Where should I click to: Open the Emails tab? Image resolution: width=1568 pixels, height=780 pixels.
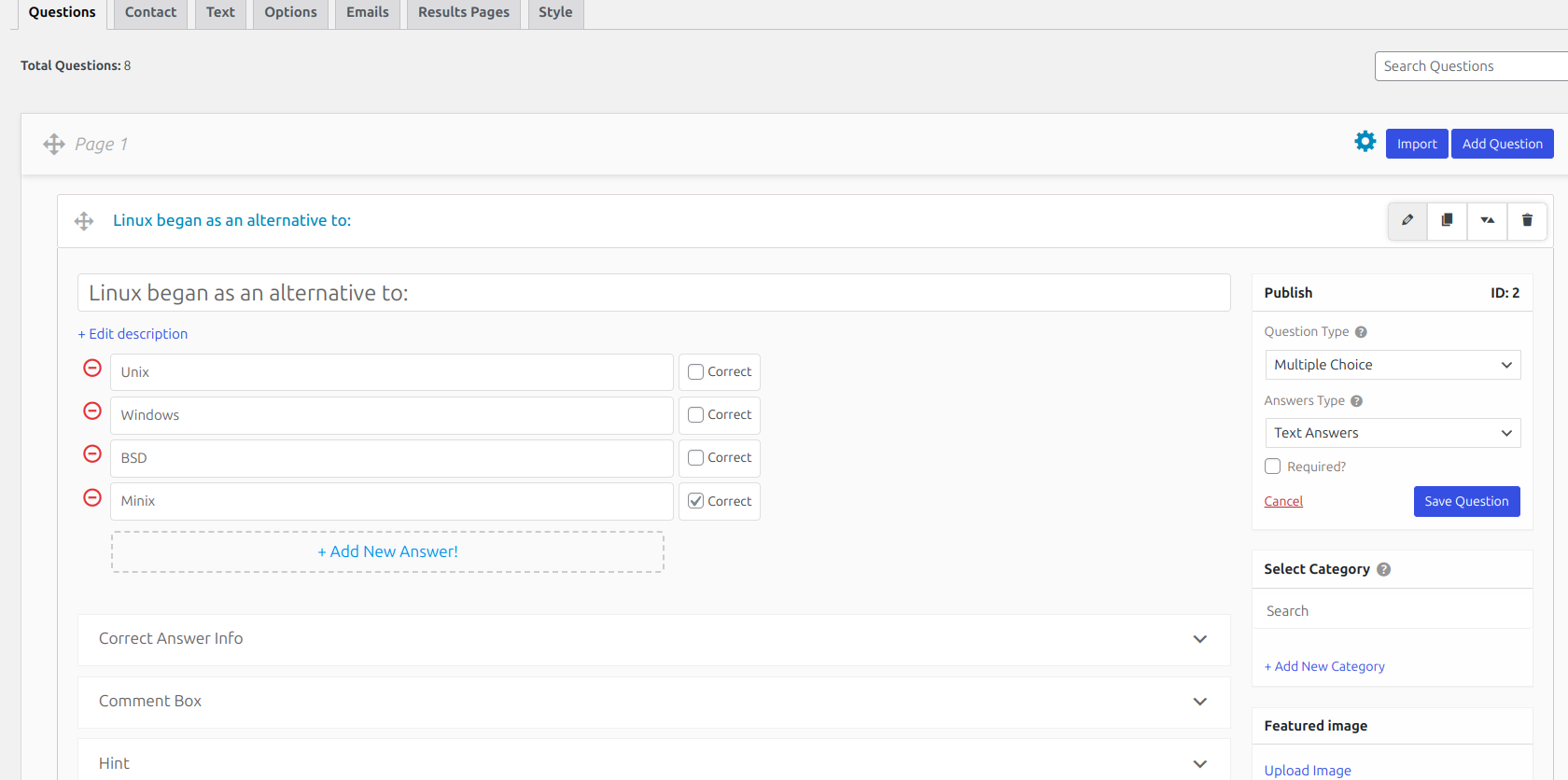(x=367, y=13)
